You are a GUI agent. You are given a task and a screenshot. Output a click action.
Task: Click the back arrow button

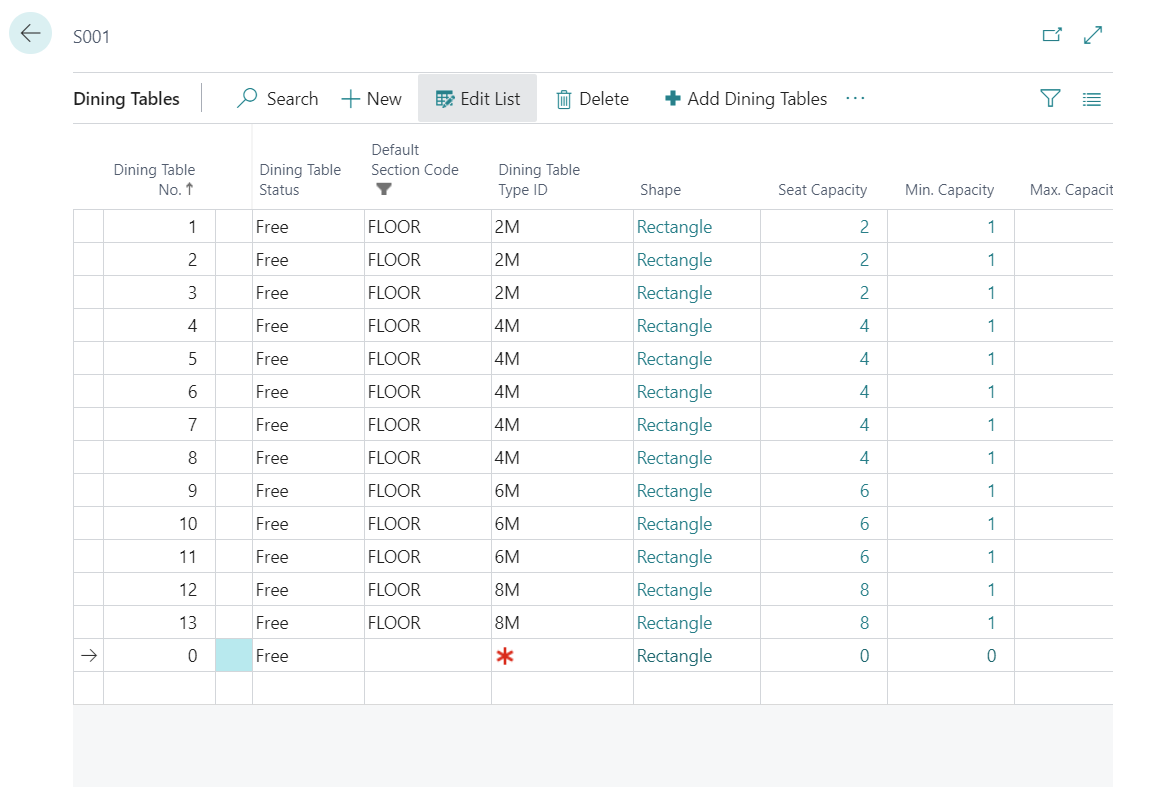(30, 33)
